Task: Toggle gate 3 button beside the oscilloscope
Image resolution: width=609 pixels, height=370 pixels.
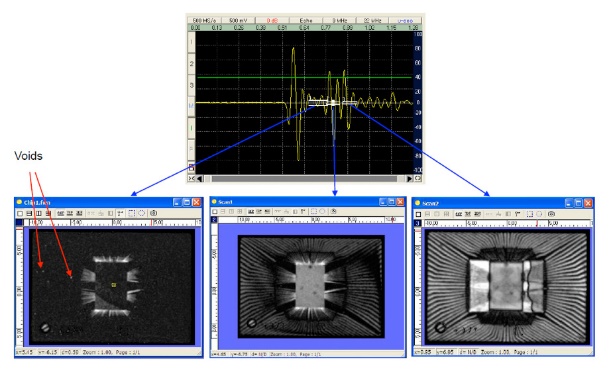Action: [x=191, y=85]
